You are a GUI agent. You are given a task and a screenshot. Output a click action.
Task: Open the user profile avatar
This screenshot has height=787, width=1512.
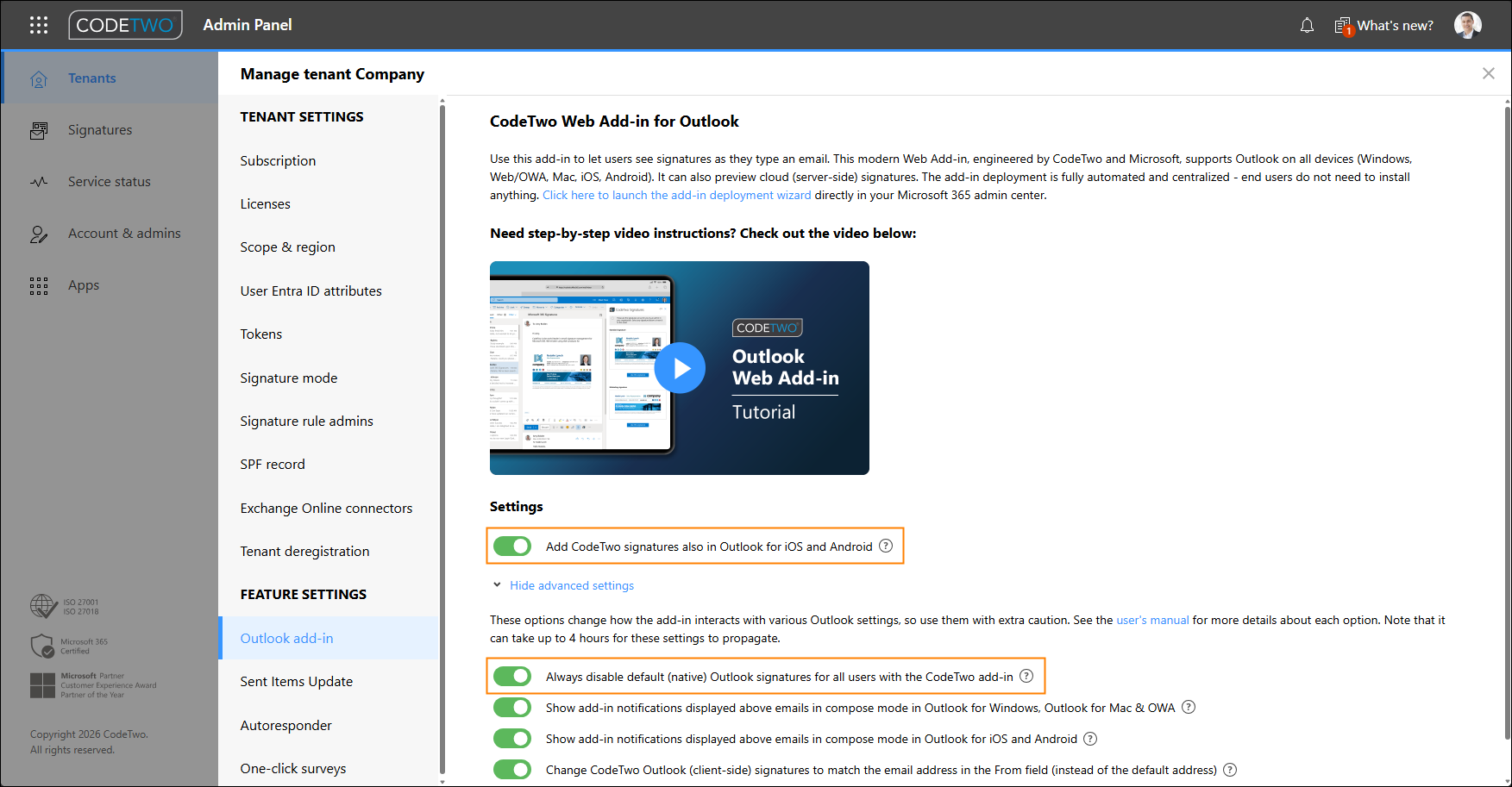(1468, 25)
